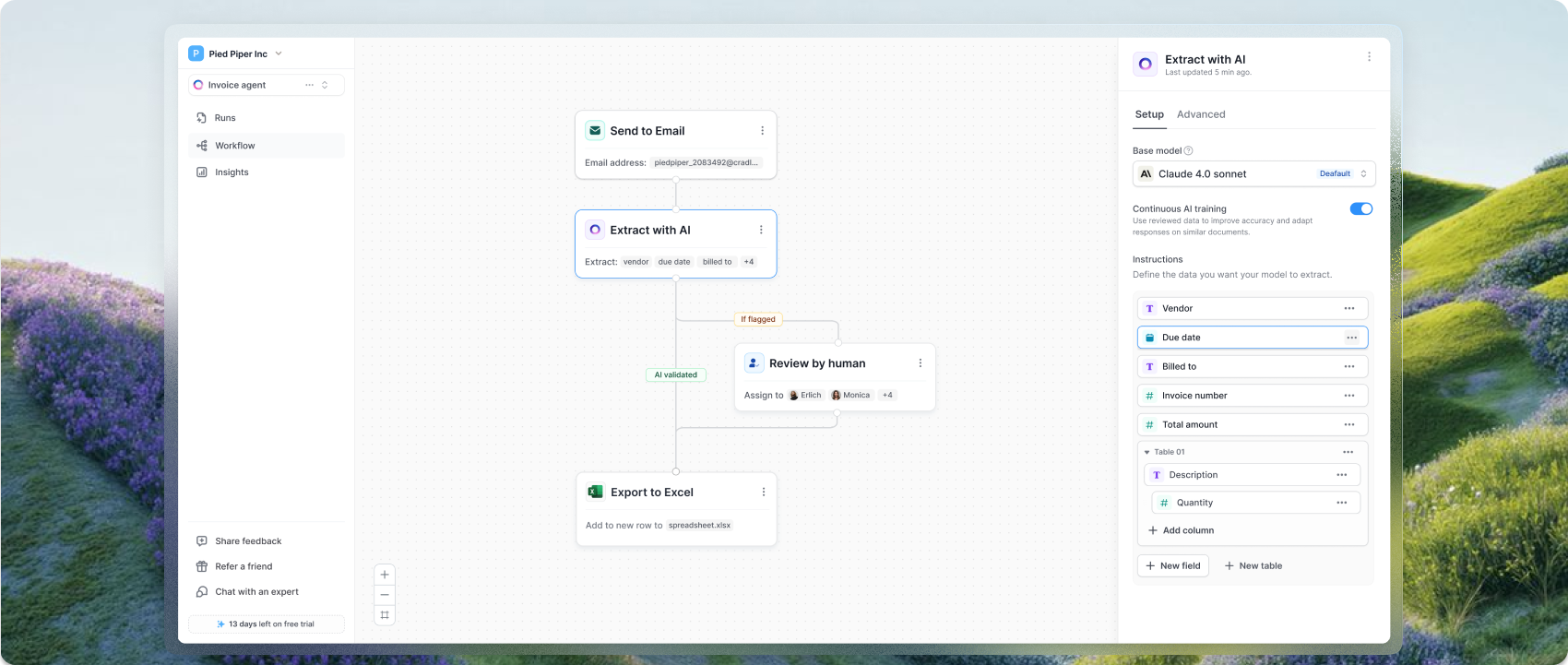This screenshot has width=1568, height=665.
Task: Expand the +4 extract fields chip
Action: [x=749, y=262]
